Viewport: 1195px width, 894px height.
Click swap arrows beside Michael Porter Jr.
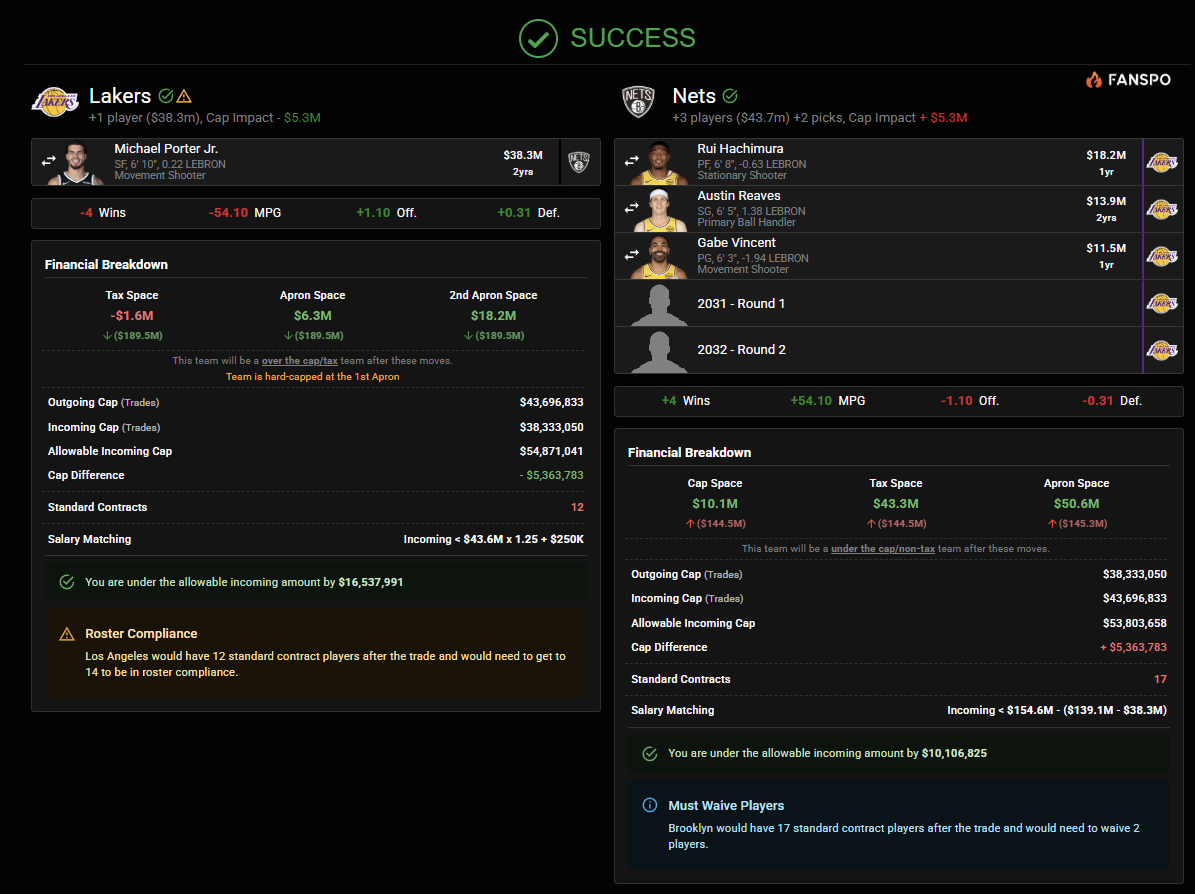pyautogui.click(x=49, y=161)
